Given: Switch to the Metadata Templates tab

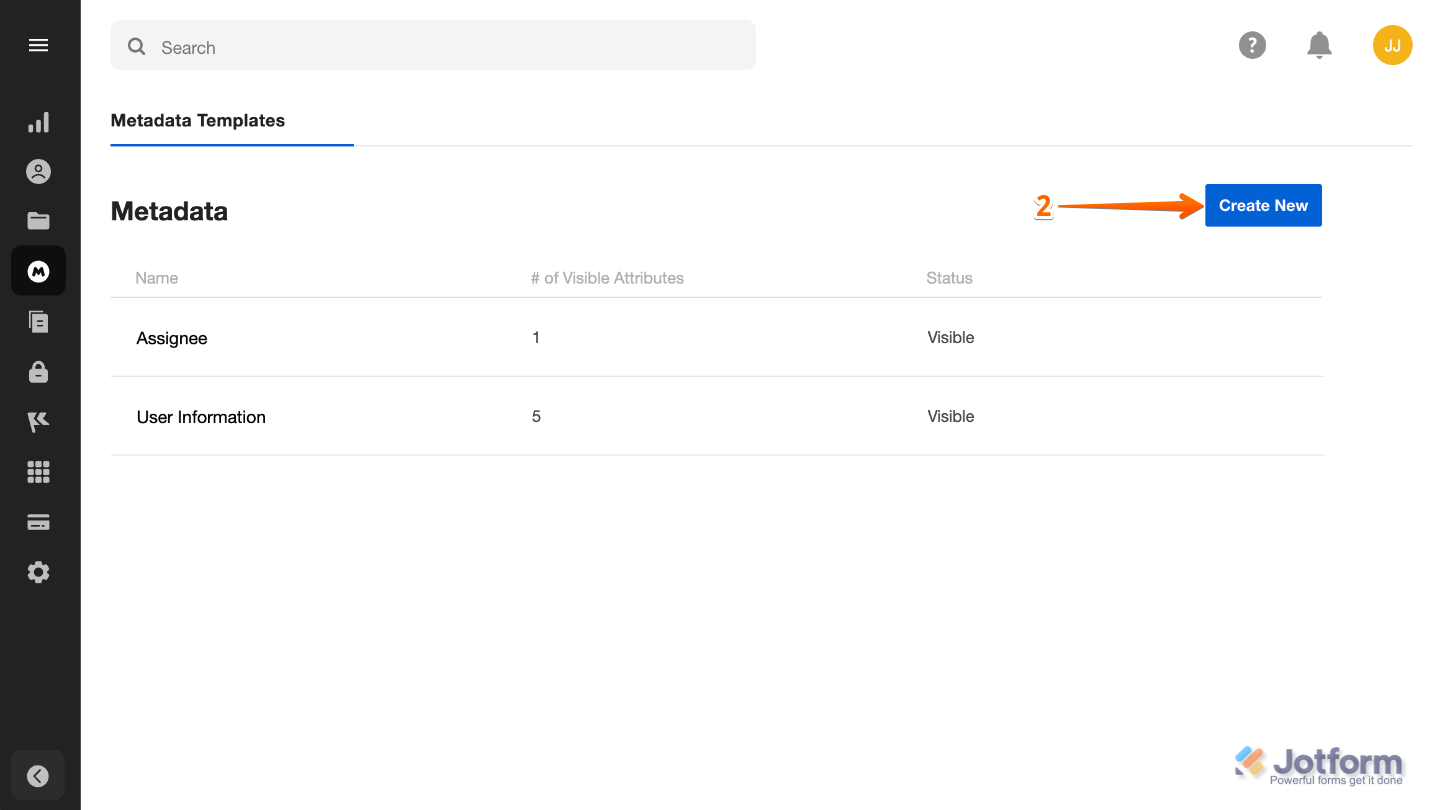Looking at the screenshot, I should point(197,120).
